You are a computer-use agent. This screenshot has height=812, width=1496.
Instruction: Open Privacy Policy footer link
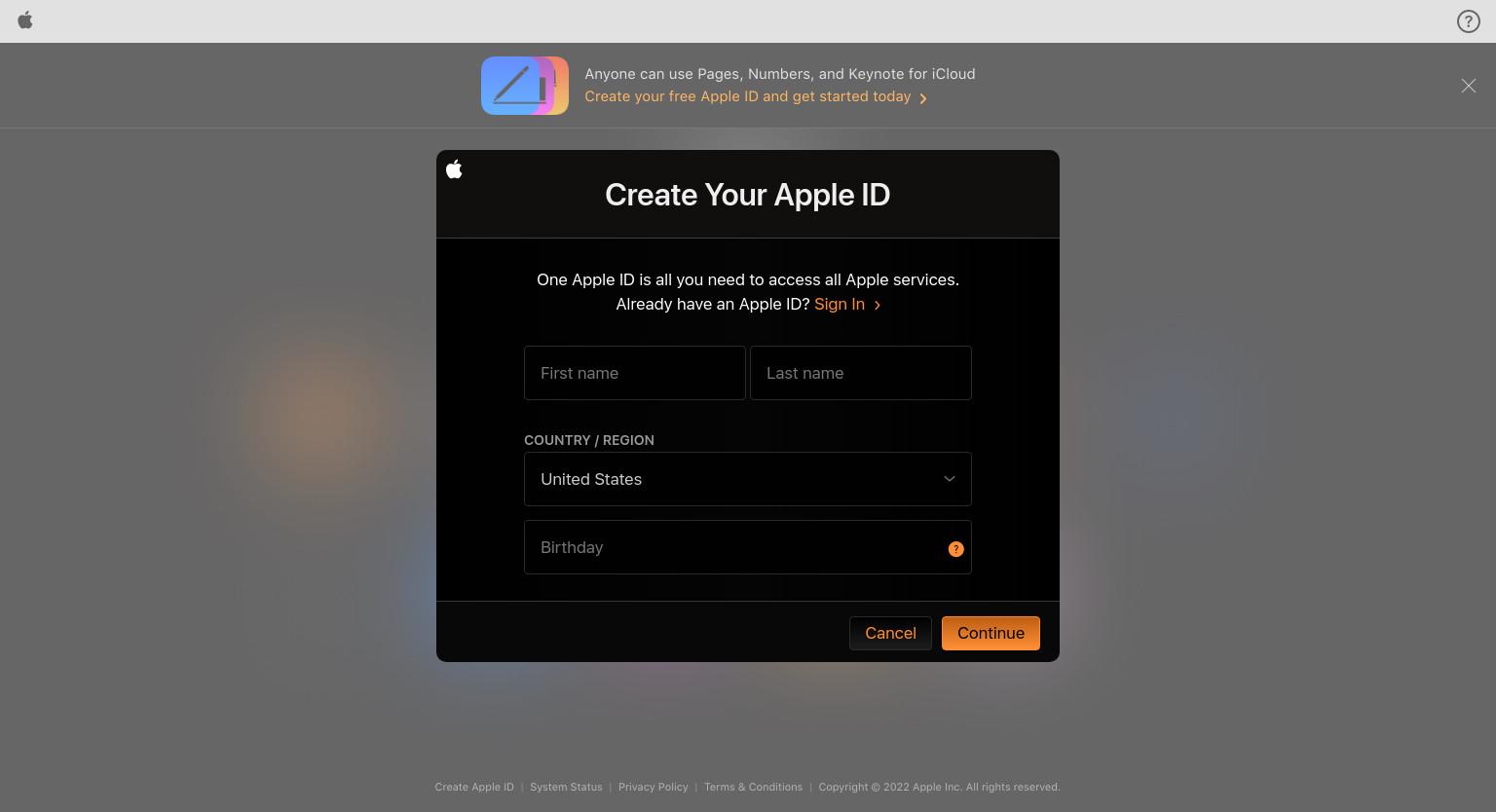[x=654, y=787]
